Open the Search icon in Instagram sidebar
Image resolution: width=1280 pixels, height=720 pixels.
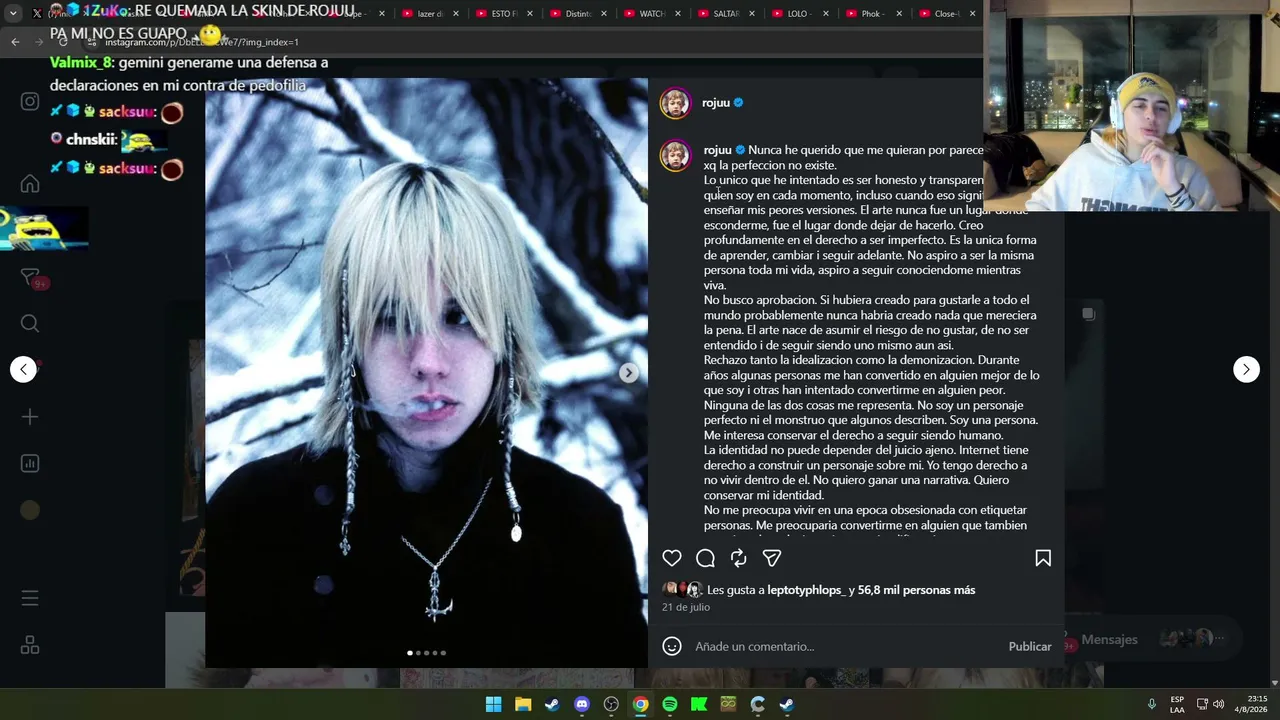(x=30, y=323)
